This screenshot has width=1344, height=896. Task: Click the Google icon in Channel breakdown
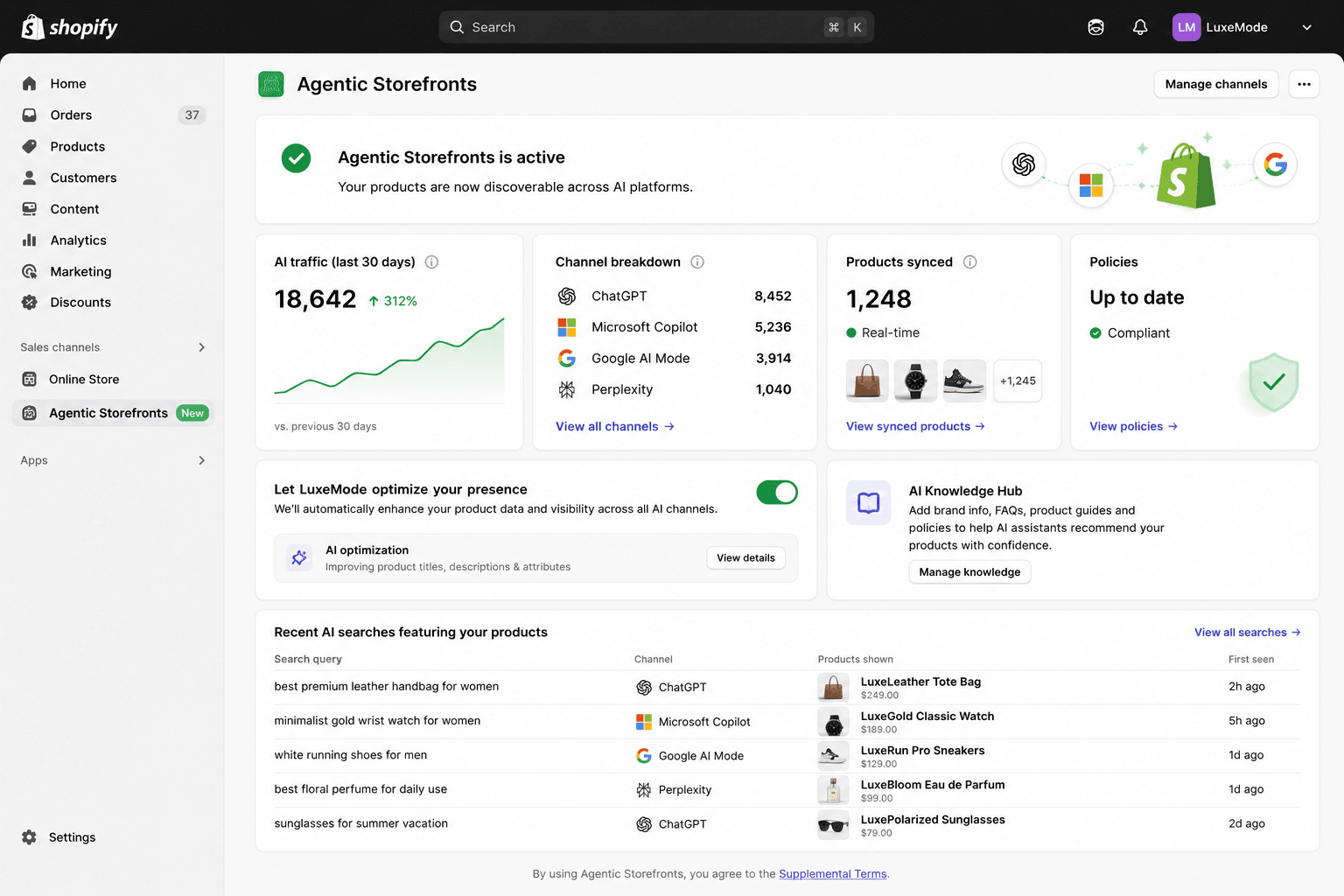[x=567, y=358]
